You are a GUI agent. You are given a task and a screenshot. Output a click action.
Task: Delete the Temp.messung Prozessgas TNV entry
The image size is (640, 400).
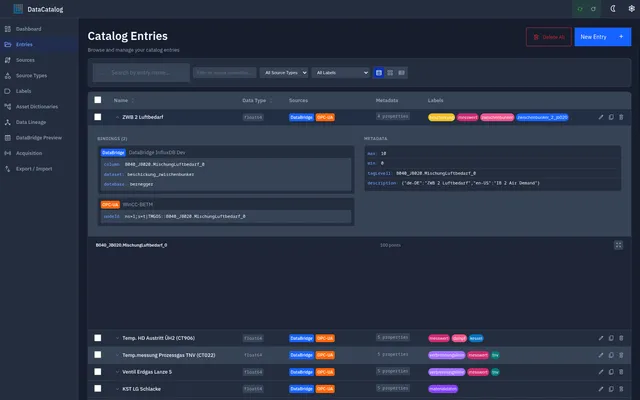pyautogui.click(x=621, y=355)
